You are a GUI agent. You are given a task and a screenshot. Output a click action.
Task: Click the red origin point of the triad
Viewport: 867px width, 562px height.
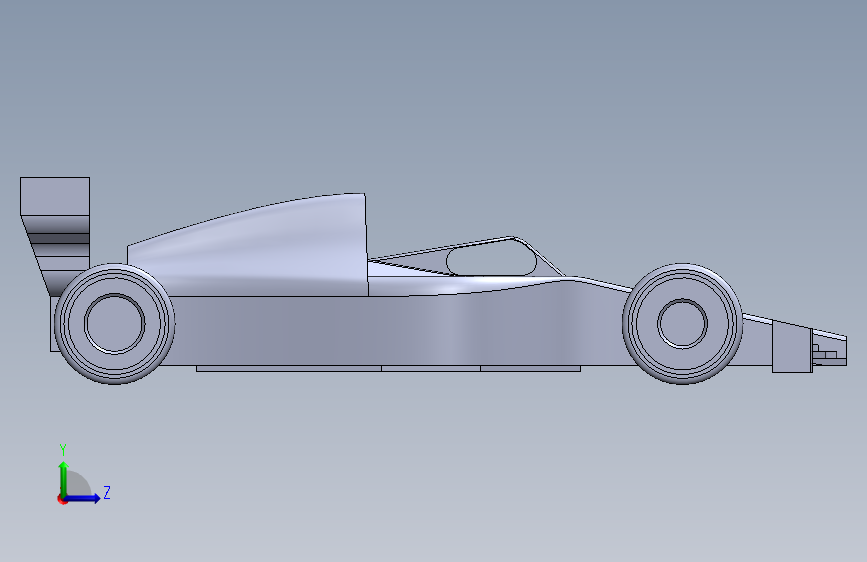click(62, 499)
